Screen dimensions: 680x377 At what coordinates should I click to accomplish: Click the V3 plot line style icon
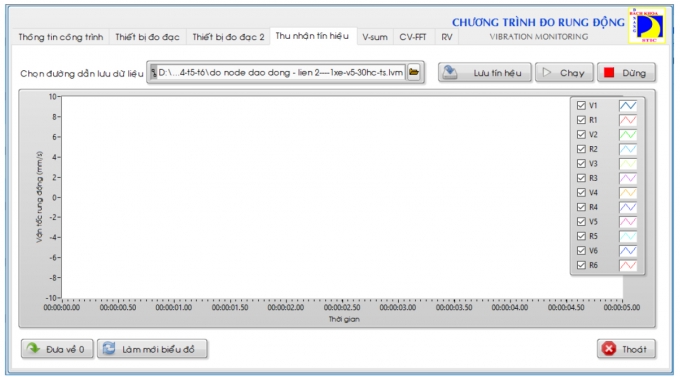[x=628, y=164]
